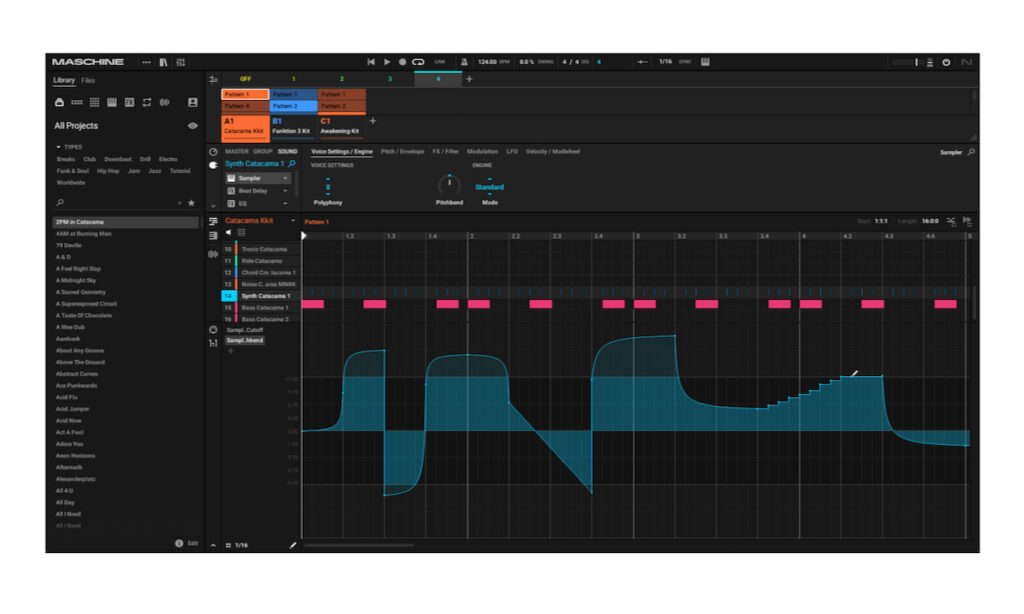Open the user content icon in the browser
Screen dimensions: 1024x614
193,102
